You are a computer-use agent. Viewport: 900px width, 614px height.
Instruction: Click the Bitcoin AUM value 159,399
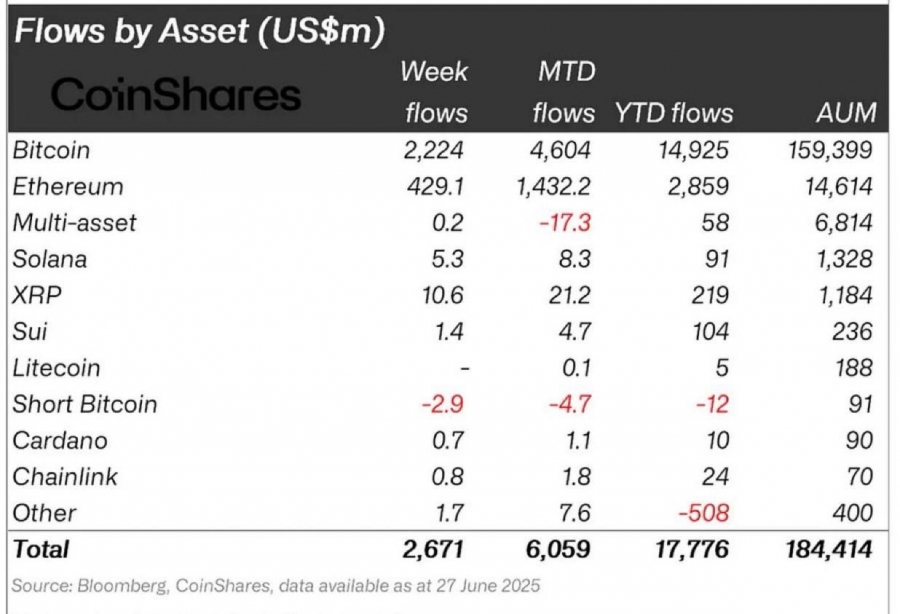click(x=830, y=150)
